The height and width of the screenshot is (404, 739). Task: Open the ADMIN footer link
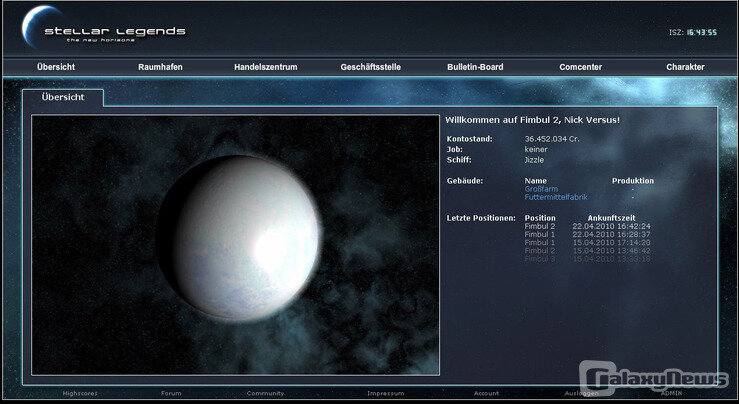pos(672,393)
